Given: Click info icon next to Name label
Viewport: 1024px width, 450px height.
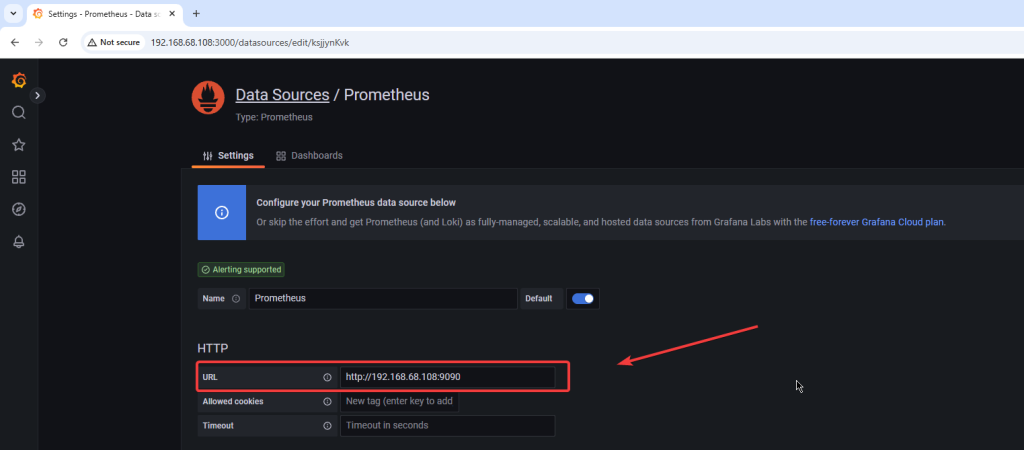Looking at the screenshot, I should pos(236,298).
